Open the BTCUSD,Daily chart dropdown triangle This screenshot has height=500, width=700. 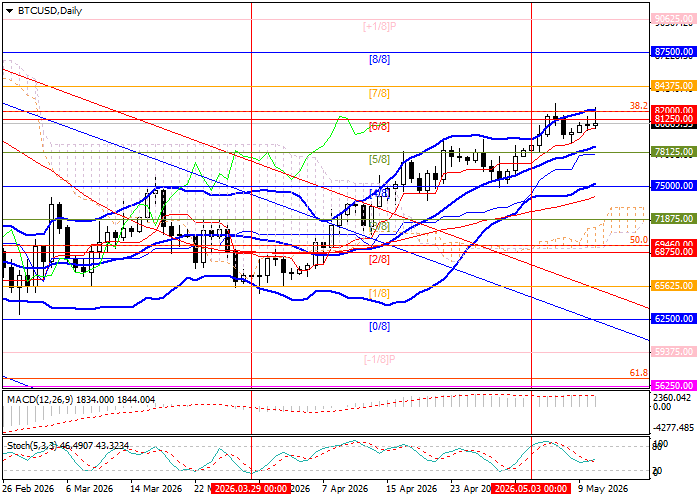tap(9, 11)
